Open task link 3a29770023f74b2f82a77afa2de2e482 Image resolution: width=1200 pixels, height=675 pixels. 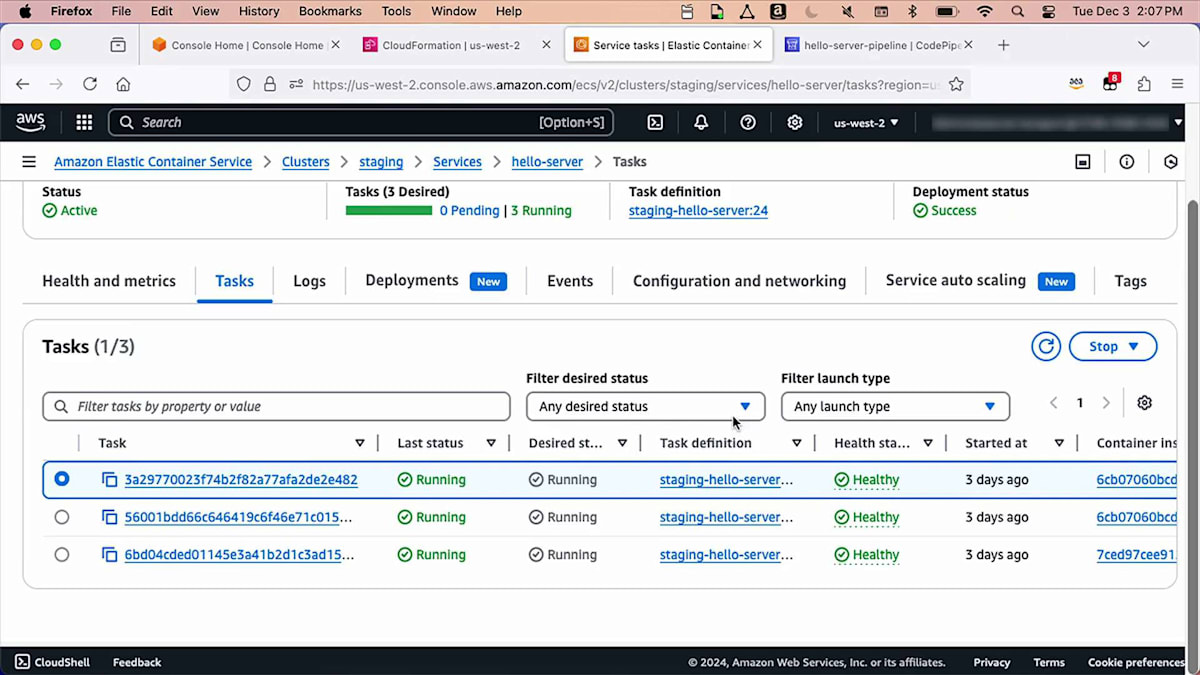pos(241,480)
